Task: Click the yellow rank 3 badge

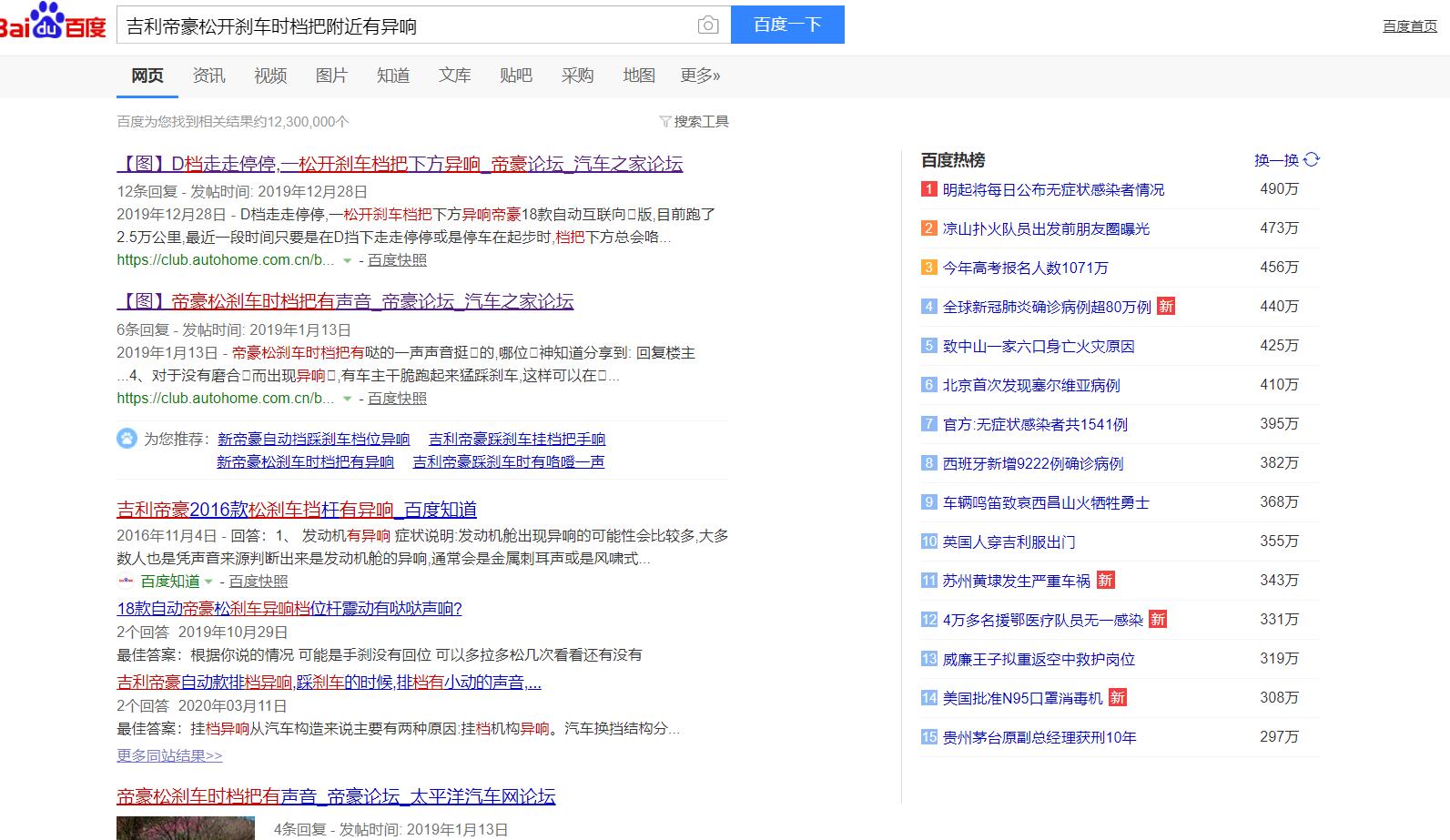Action: 928,268
